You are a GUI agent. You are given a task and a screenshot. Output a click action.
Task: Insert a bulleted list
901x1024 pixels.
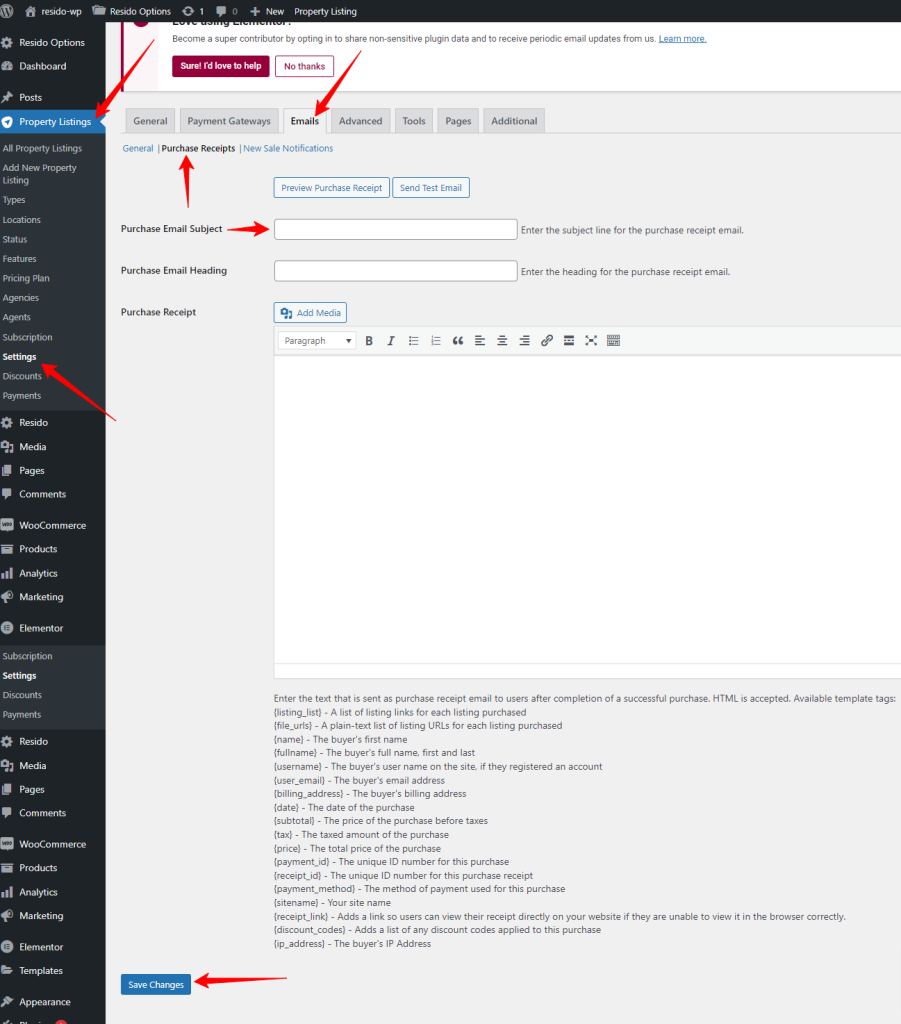pyautogui.click(x=413, y=340)
